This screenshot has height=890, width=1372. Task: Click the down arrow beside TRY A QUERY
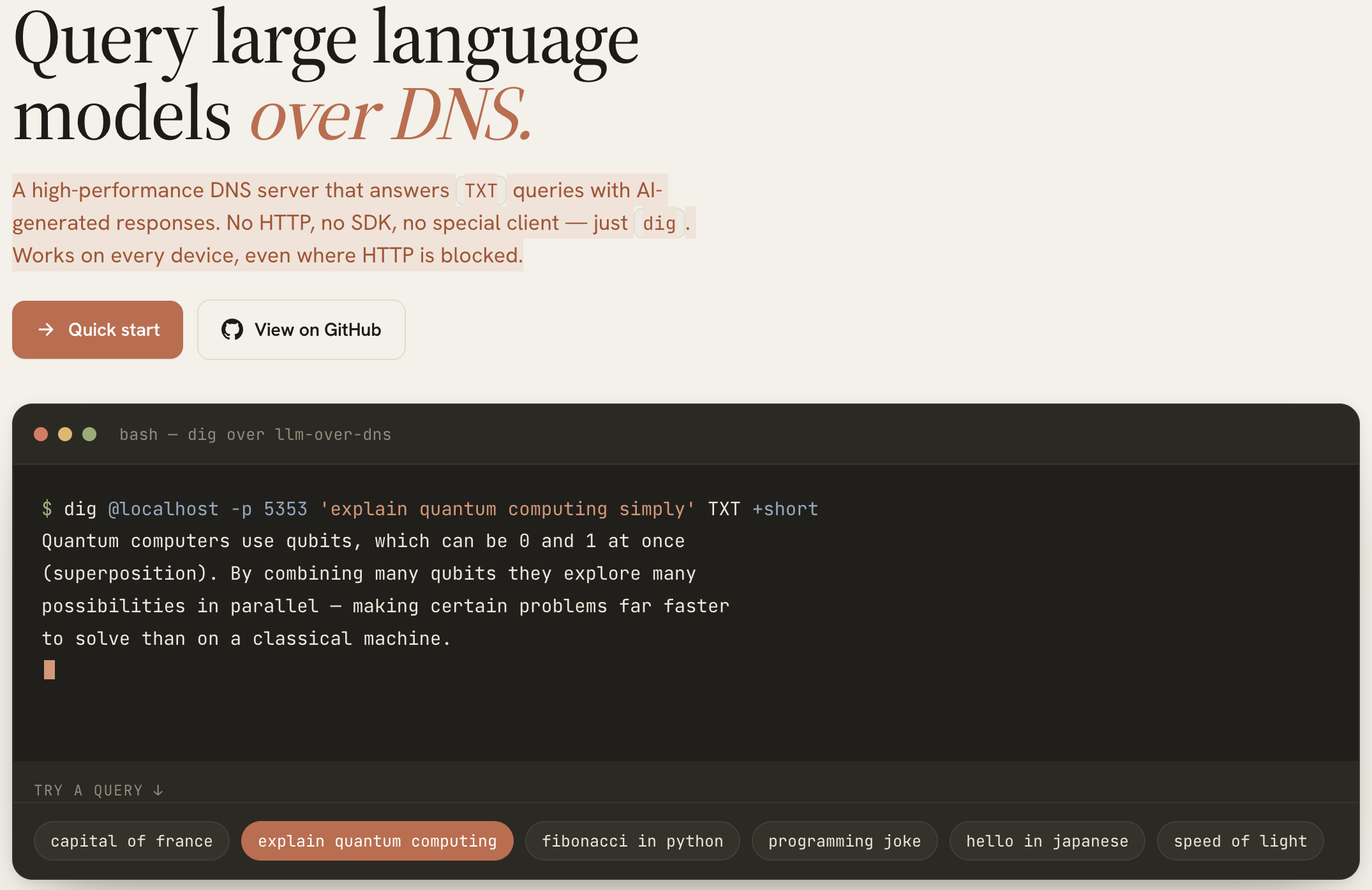tap(158, 790)
